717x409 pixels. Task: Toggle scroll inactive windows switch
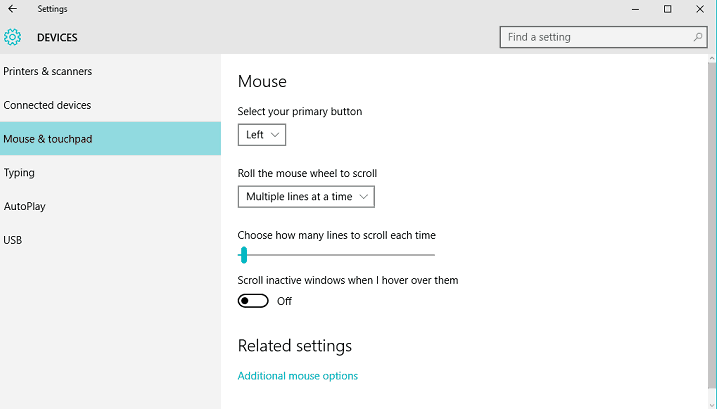(253, 301)
